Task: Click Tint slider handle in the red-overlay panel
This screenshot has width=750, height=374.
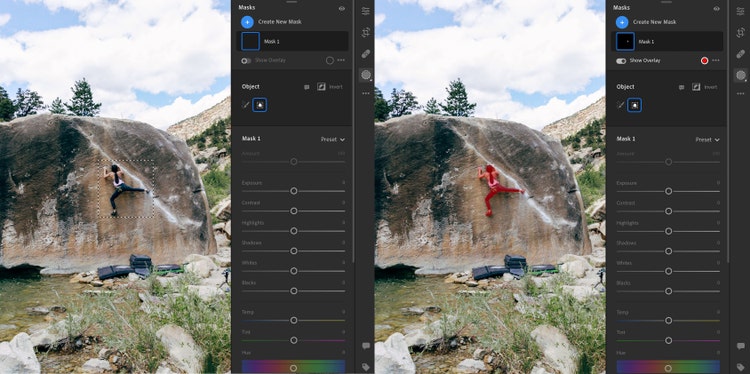Action: [669, 341]
